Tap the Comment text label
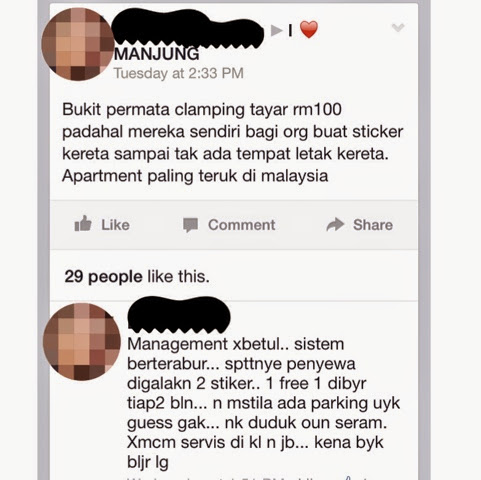Screen dimensions: 481x480 (x=242, y=225)
